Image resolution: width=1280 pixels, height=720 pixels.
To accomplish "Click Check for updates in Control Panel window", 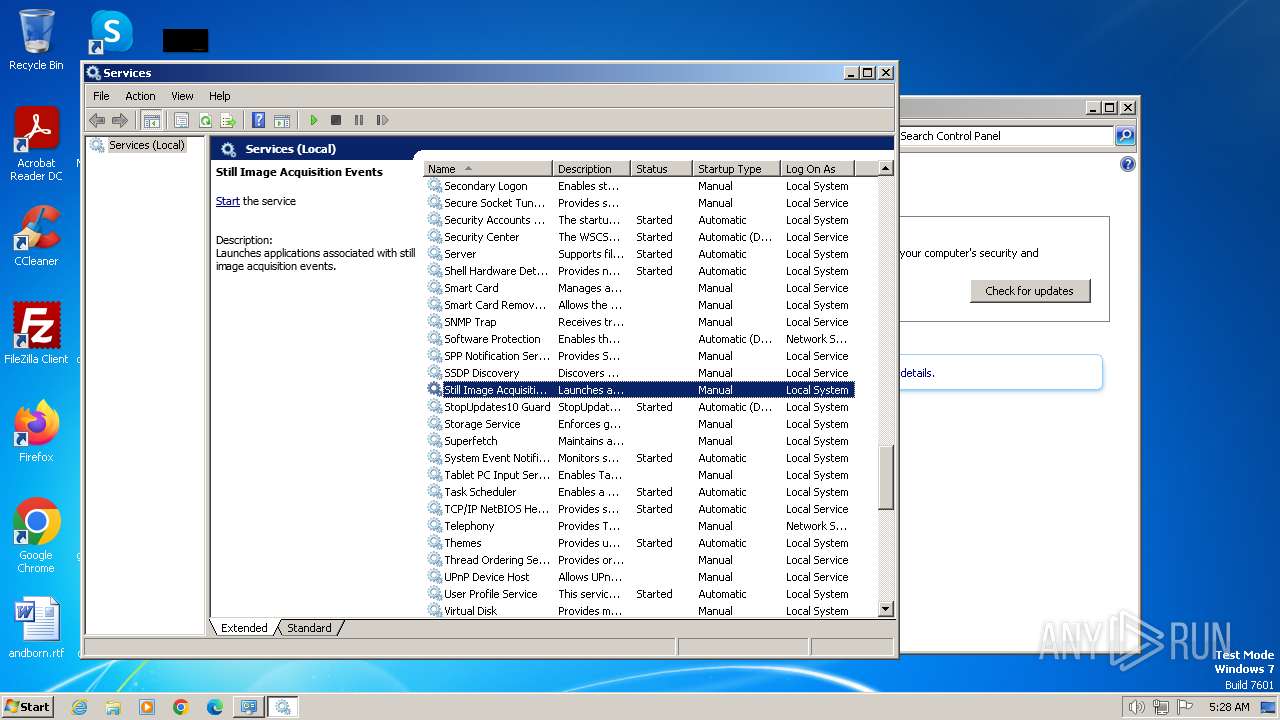I will click(x=1029, y=291).
